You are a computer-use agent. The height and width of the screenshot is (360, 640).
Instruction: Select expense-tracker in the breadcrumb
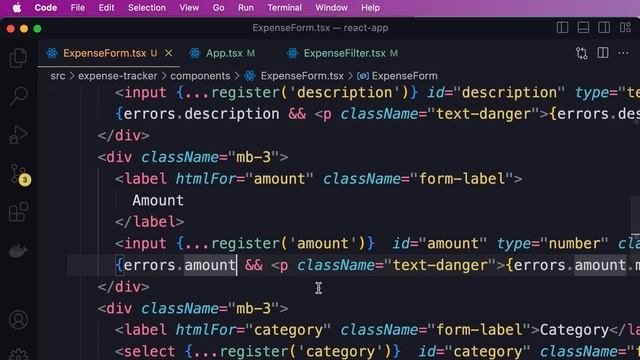click(118, 76)
